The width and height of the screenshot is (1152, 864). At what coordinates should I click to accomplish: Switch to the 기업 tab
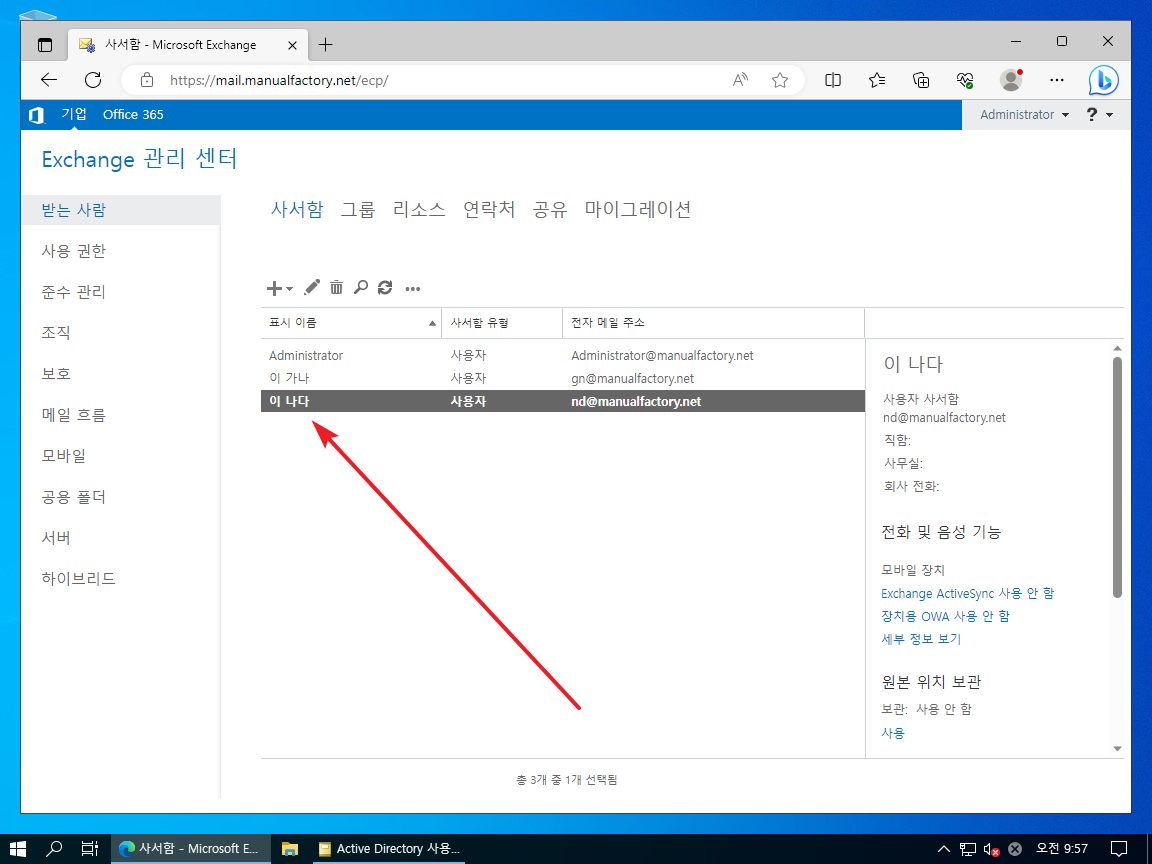(x=73, y=114)
